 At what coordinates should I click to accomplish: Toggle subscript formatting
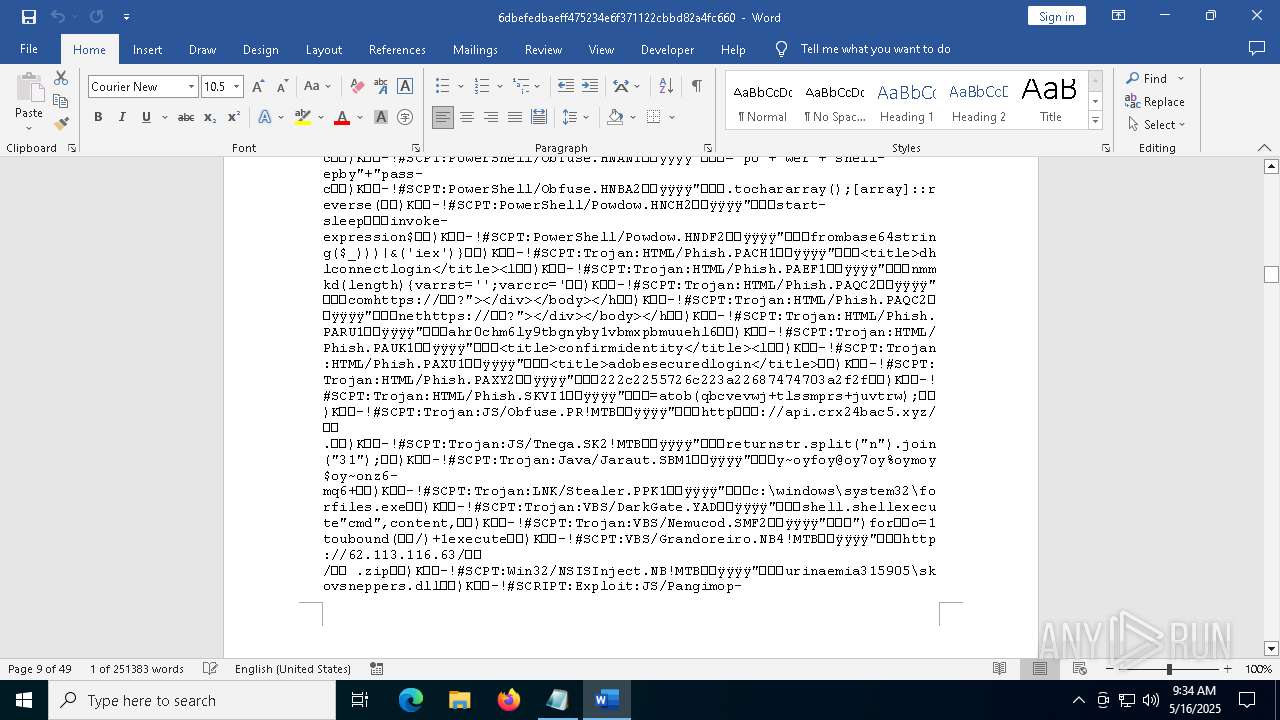coord(210,117)
